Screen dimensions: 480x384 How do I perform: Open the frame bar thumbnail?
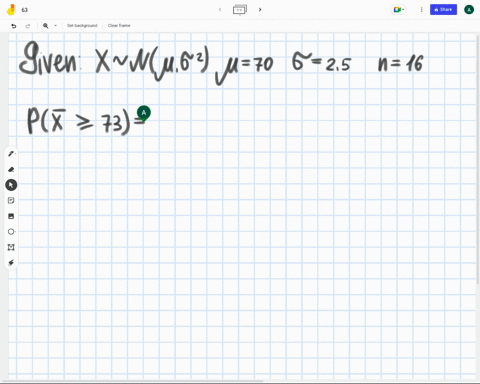point(240,10)
